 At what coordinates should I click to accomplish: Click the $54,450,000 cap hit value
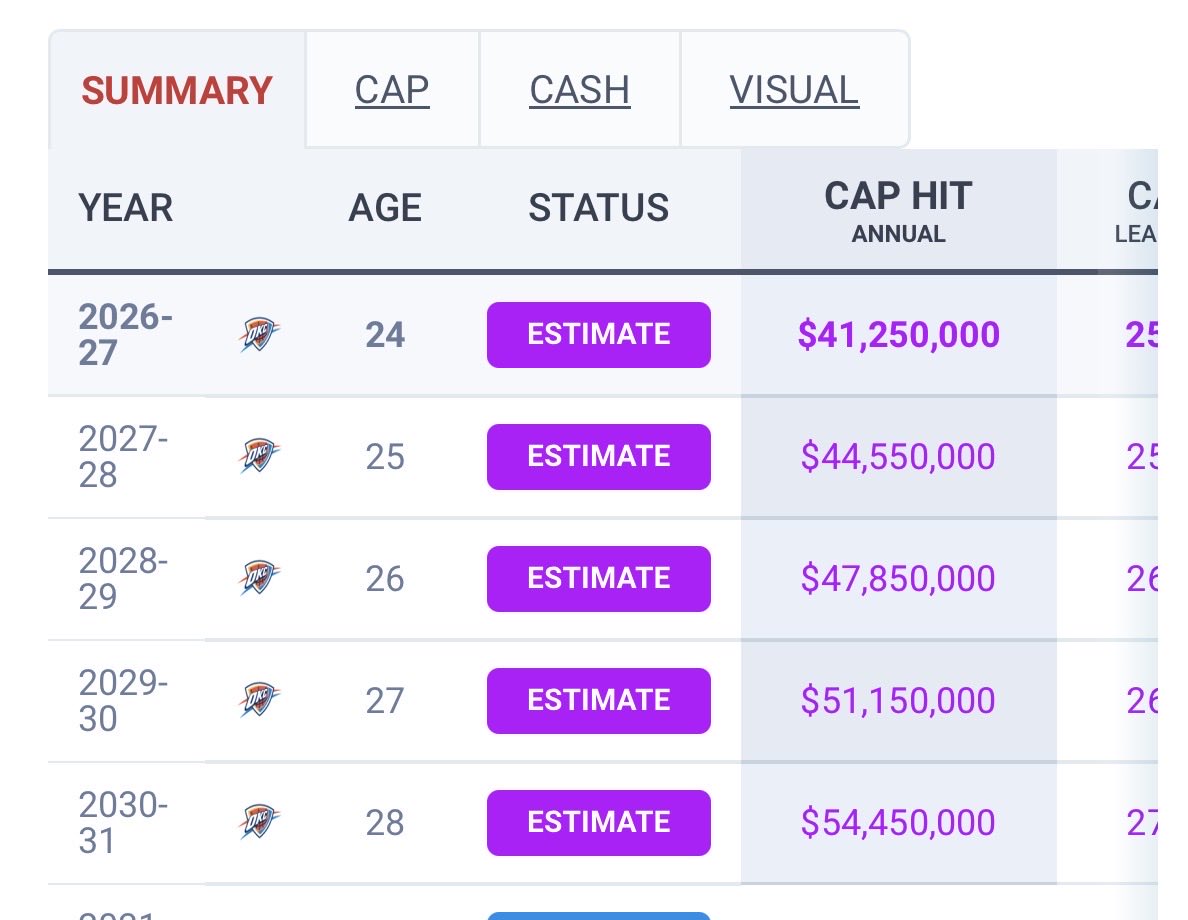[x=898, y=822]
